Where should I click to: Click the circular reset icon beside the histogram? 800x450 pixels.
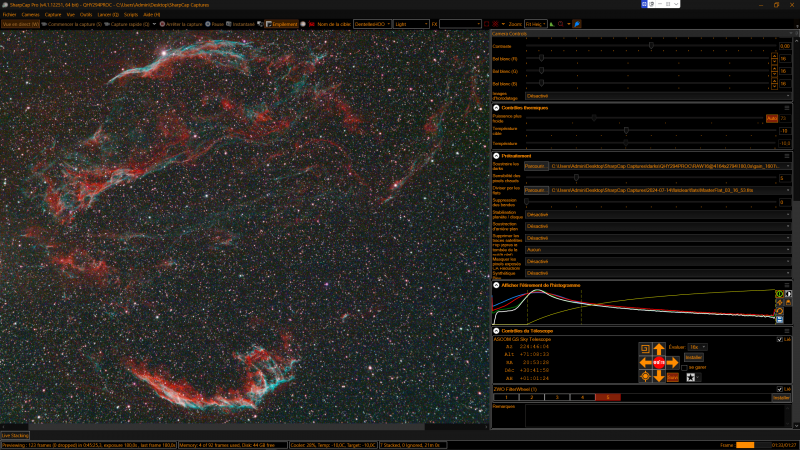click(x=779, y=311)
